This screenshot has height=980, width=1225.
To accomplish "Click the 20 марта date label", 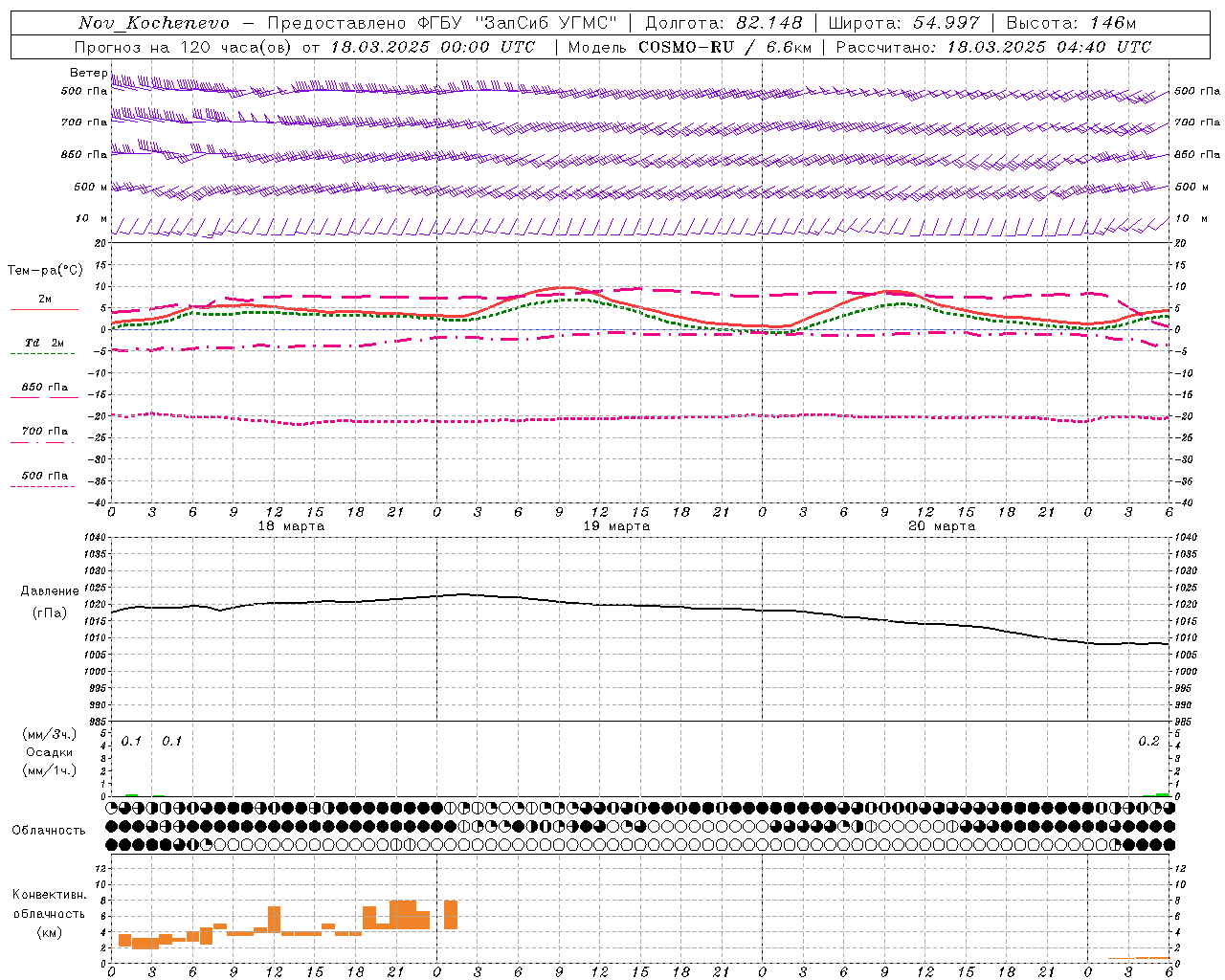I will [x=942, y=526].
